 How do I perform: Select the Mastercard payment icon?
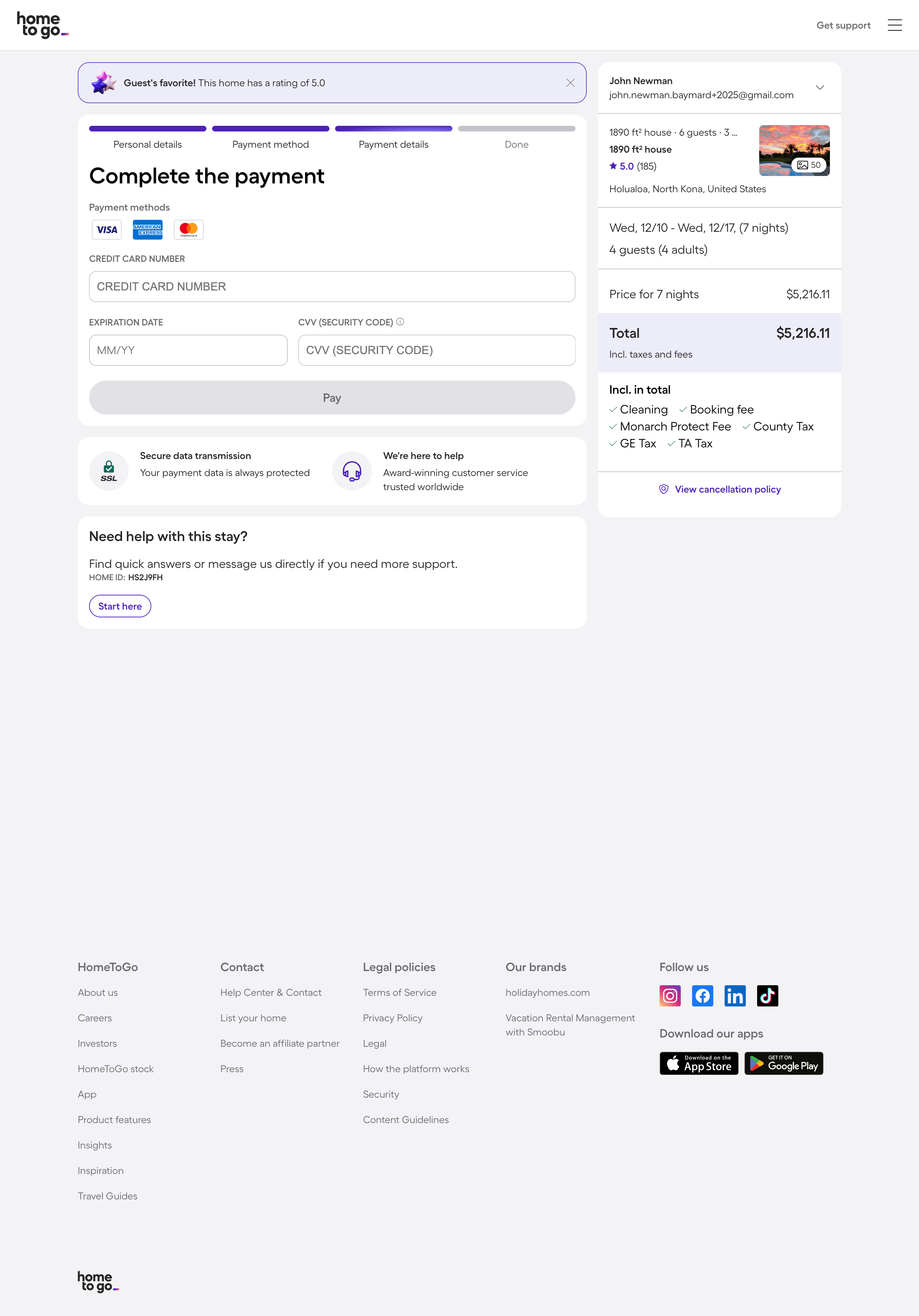tap(188, 229)
